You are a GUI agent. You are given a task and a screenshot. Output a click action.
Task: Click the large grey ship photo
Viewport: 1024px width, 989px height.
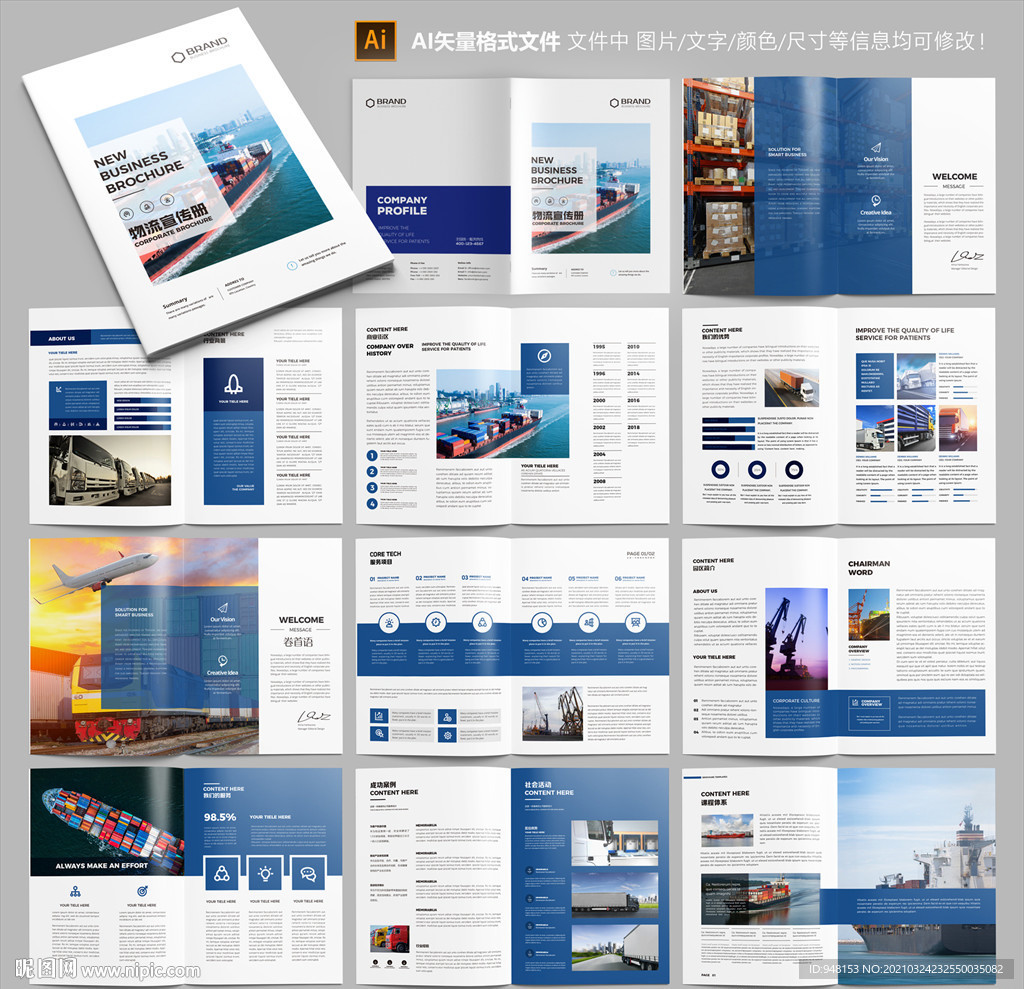click(x=916, y=875)
